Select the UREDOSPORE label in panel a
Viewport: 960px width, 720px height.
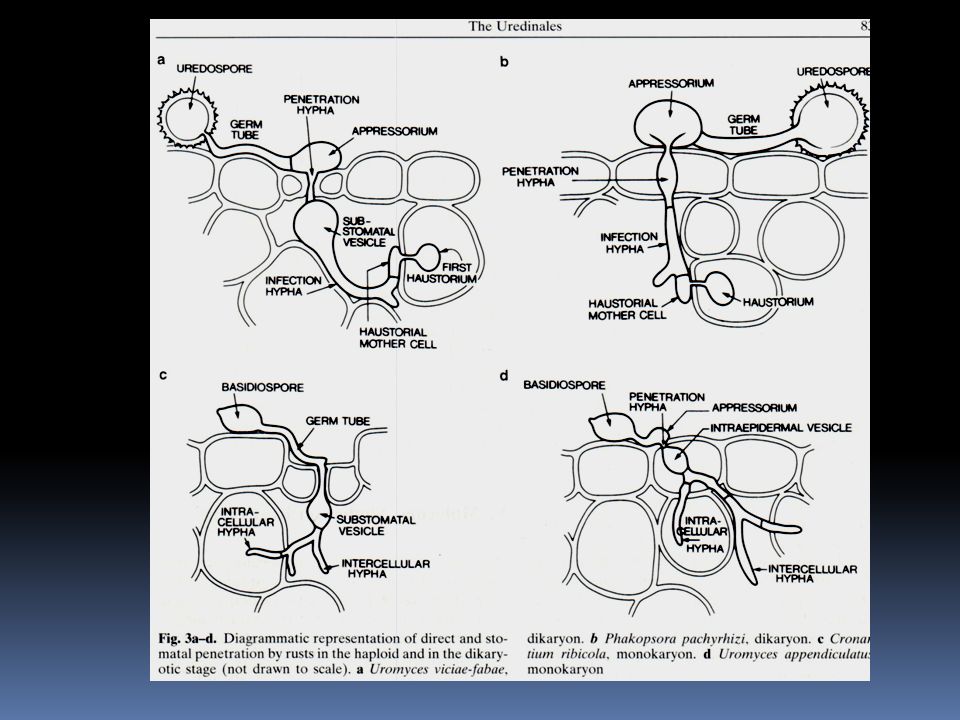click(x=214, y=69)
